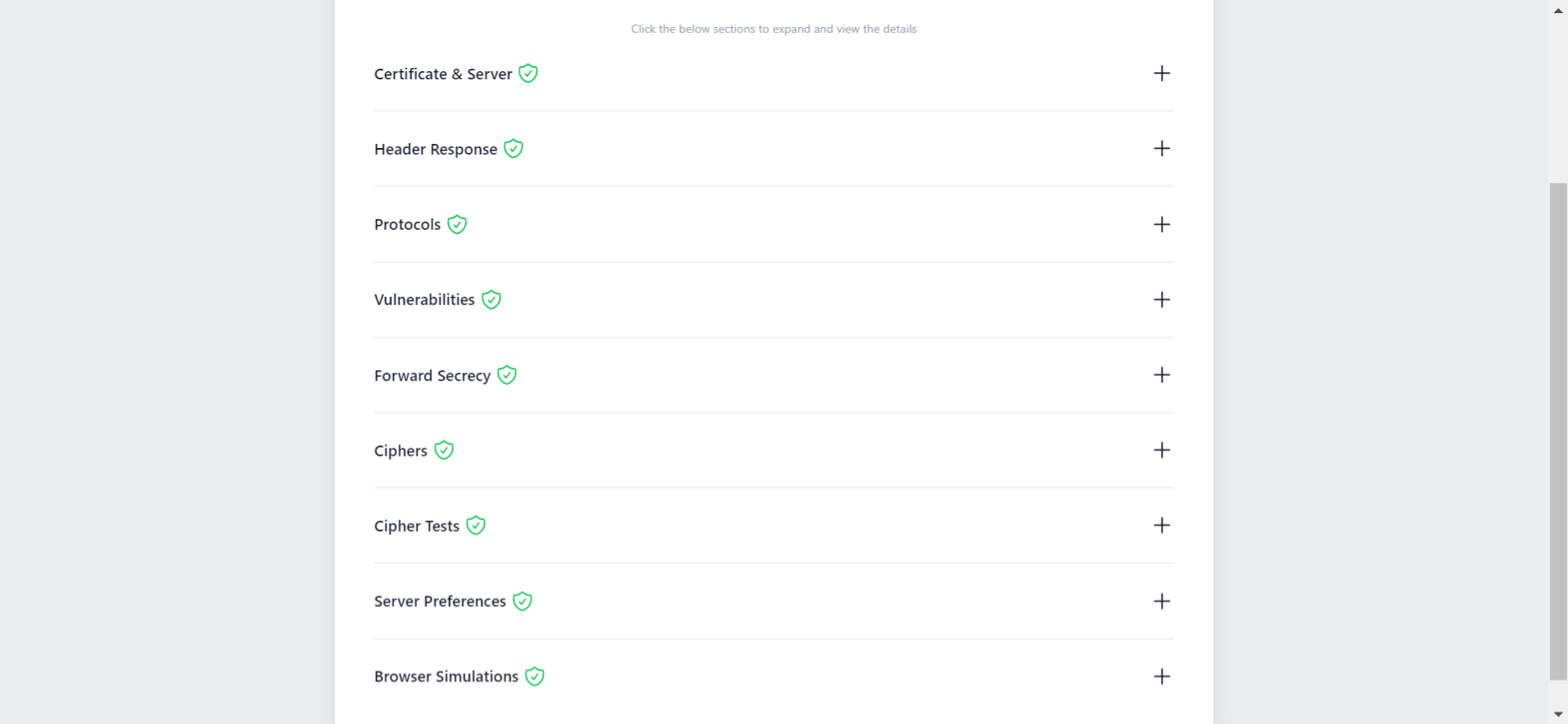The height and width of the screenshot is (724, 1568).
Task: Expand the Certificate & Server section
Action: [x=1162, y=74]
